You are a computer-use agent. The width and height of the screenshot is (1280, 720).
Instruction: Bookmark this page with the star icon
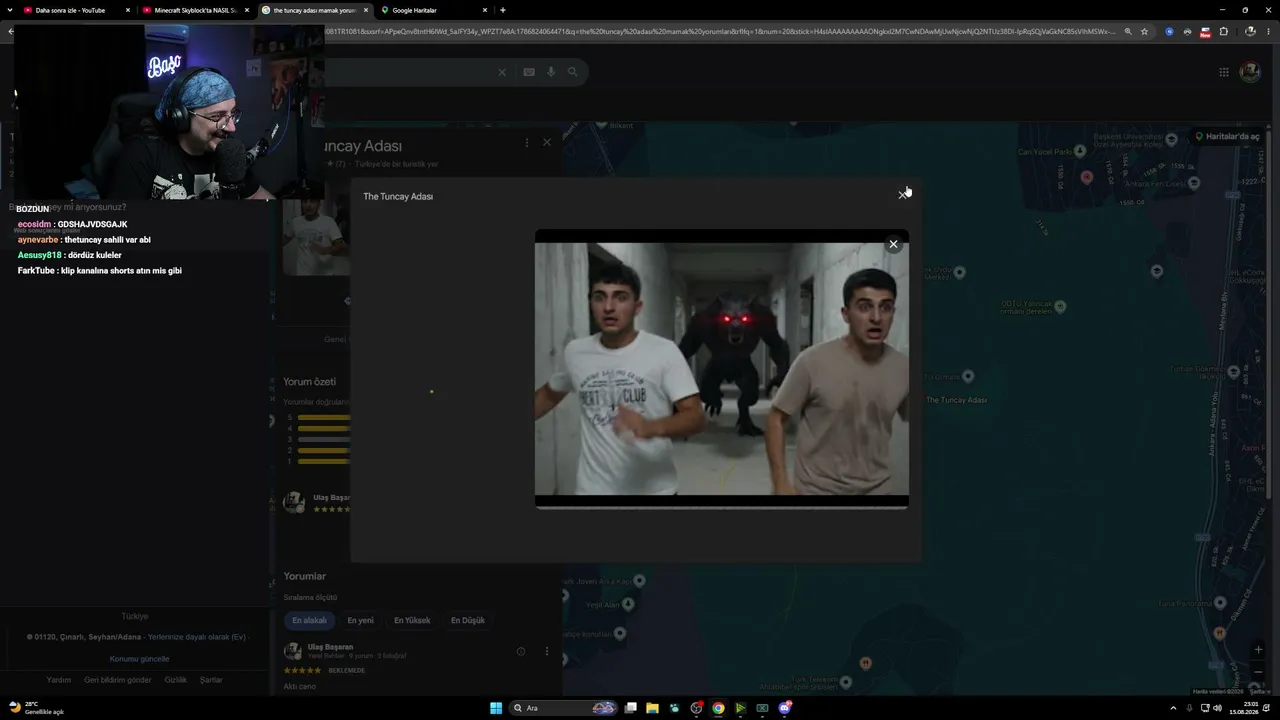coord(1144,31)
